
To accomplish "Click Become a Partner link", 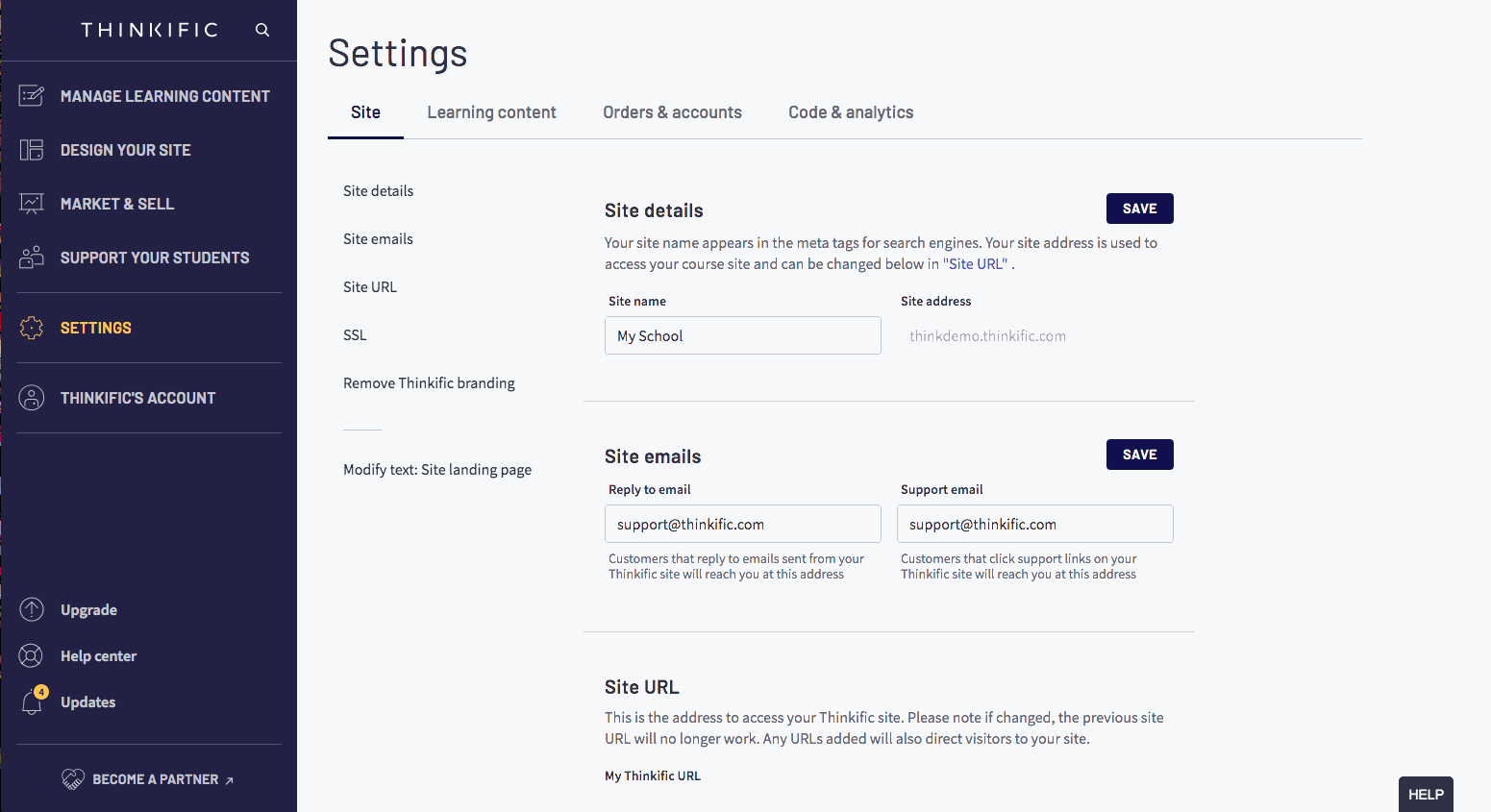I will [x=155, y=779].
